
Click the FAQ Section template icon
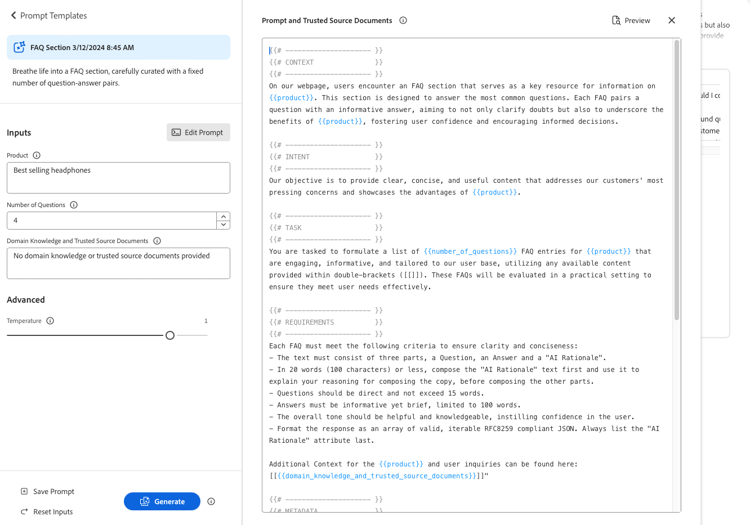point(19,47)
